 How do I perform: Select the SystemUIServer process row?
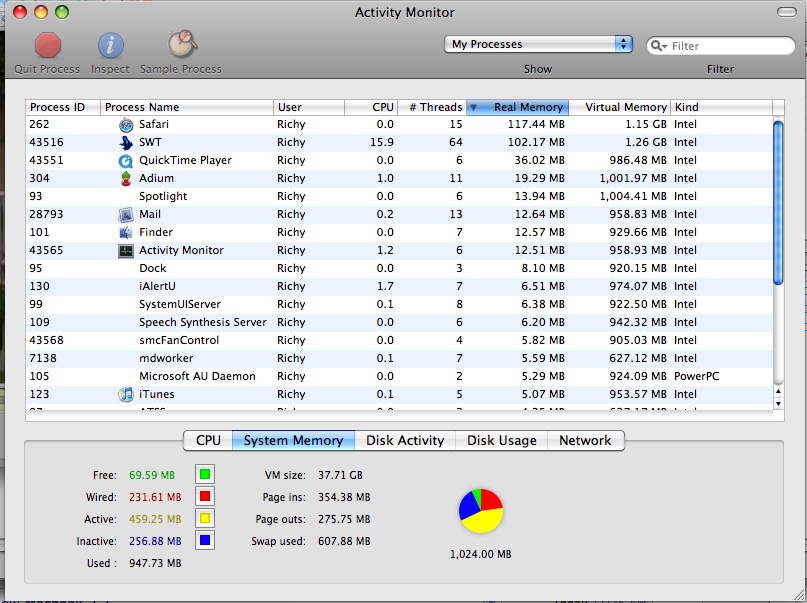pyautogui.click(x=399, y=305)
